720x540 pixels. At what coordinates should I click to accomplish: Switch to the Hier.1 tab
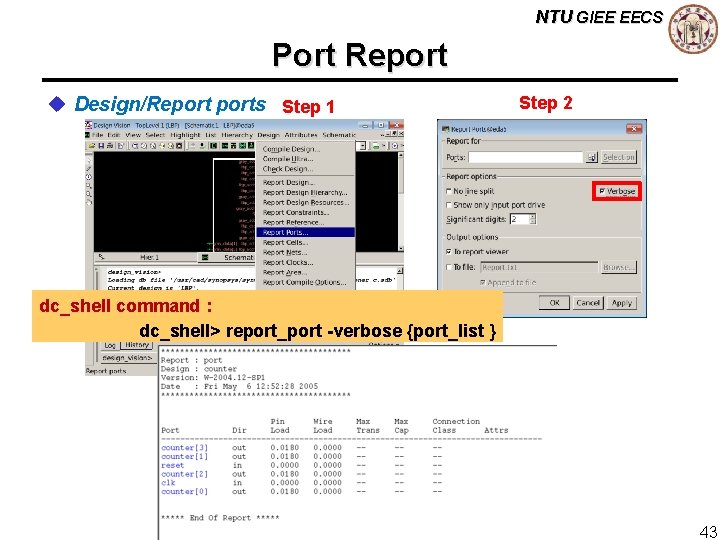146,258
